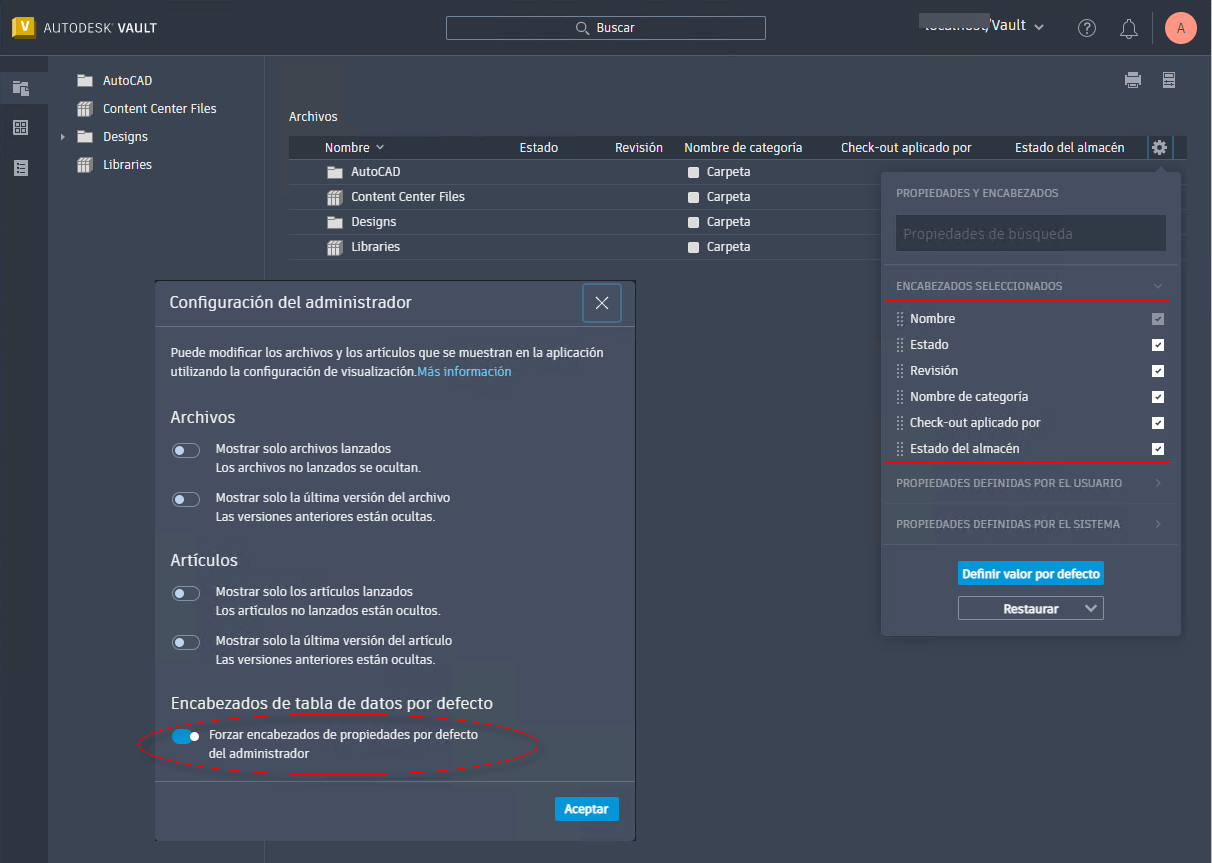Click the search magnifier icon in Buscar
This screenshot has height=863, width=1212.
point(583,28)
